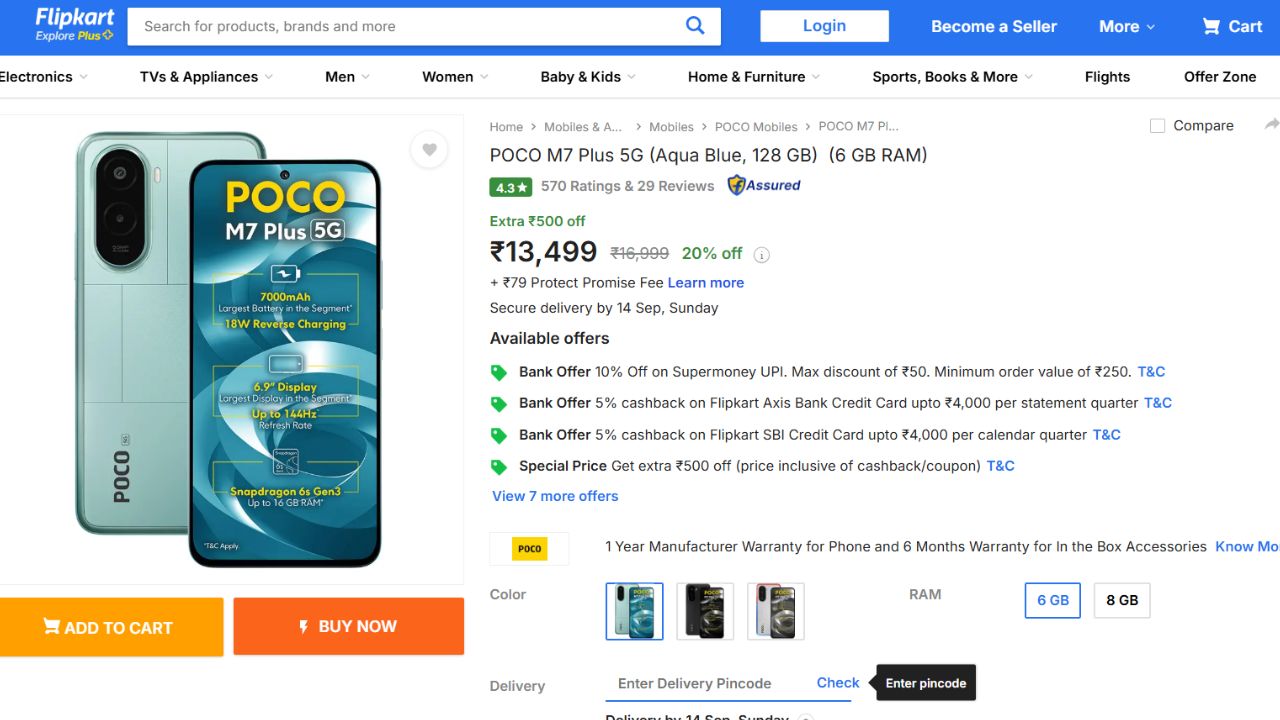Click the search magnifier icon
The height and width of the screenshot is (720, 1280).
[x=695, y=26]
